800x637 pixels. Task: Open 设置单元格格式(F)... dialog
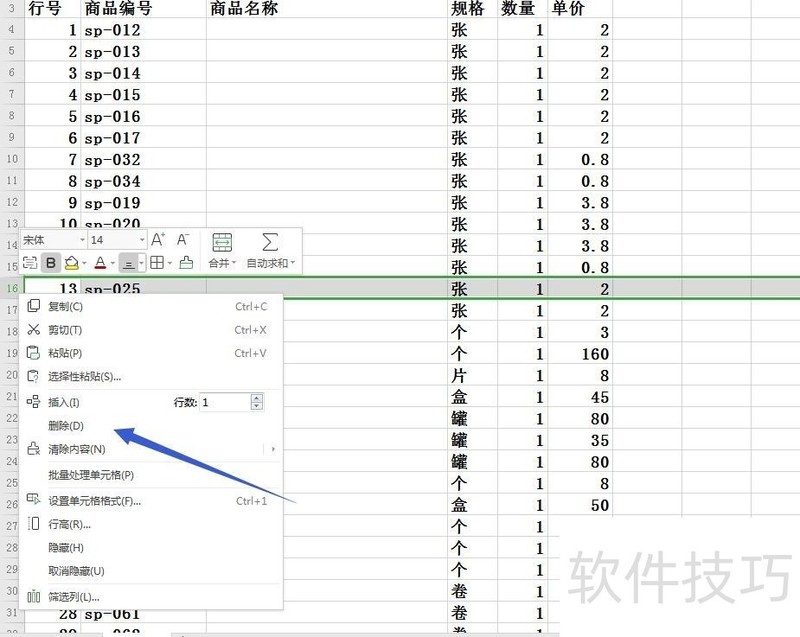coord(151,501)
